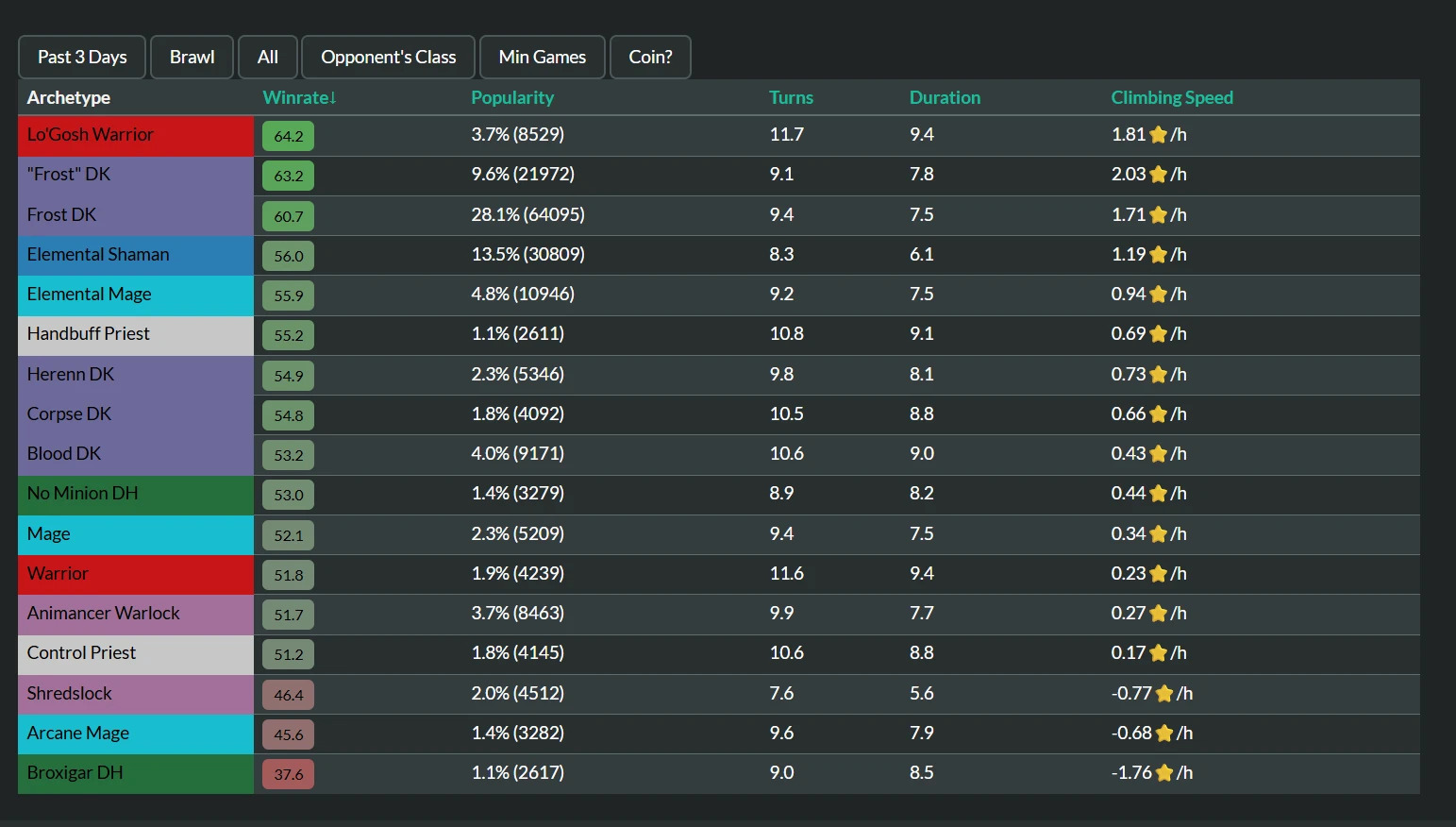Click the star icon in Animancer Warlock row

pos(1158,614)
